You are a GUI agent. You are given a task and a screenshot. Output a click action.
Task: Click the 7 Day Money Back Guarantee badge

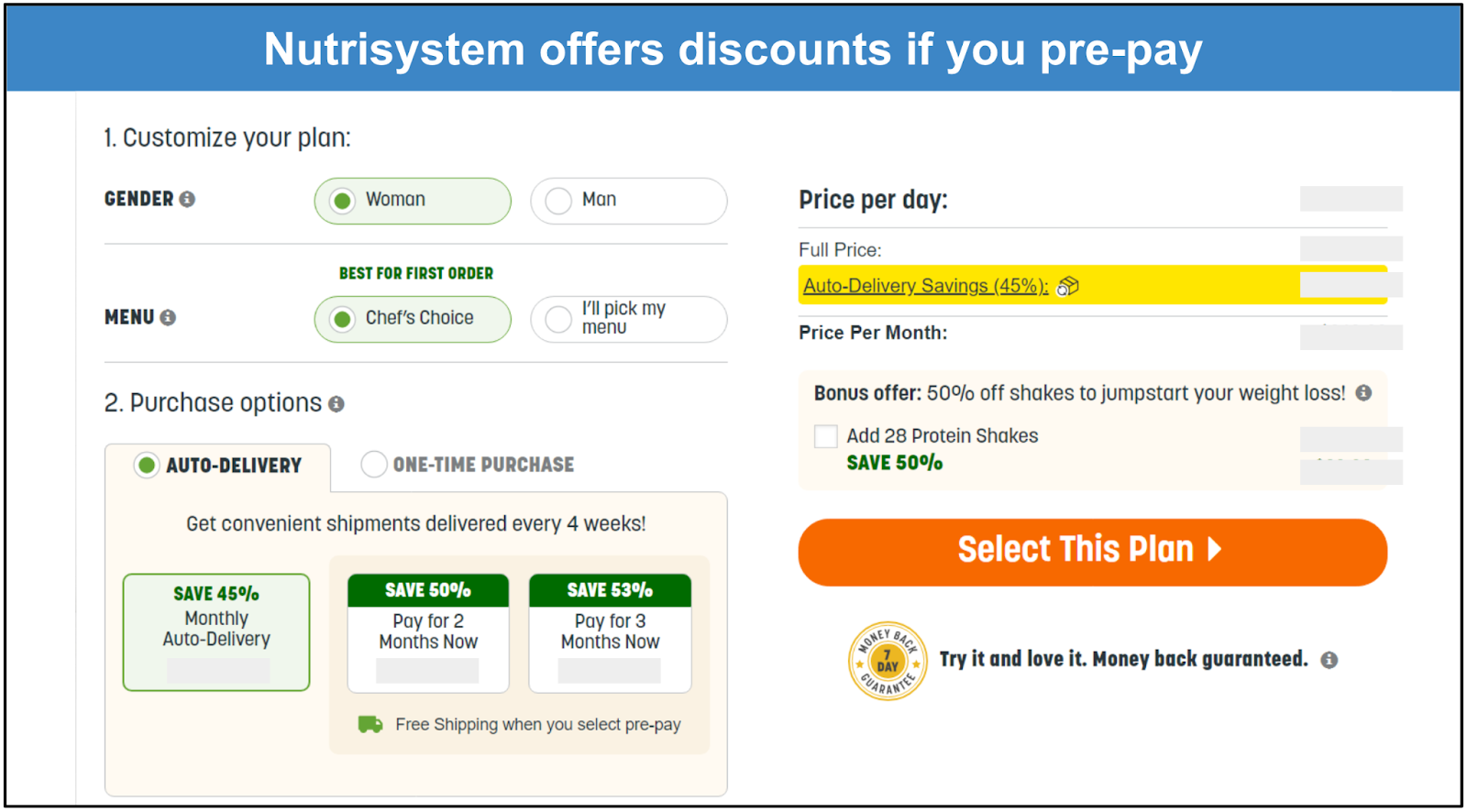(x=887, y=661)
